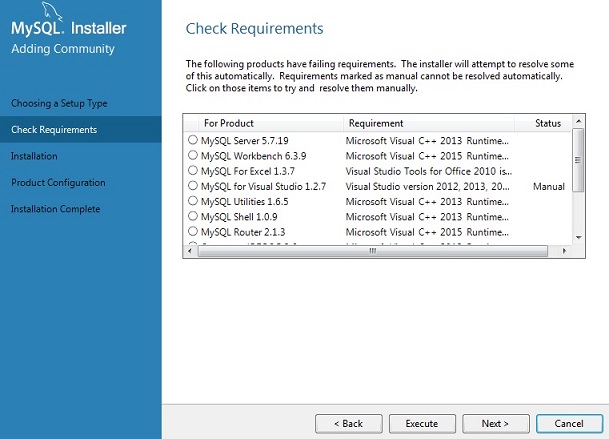The image size is (609, 439).
Task: Click the scroll down arrow of the requirements list
Action: [578, 237]
